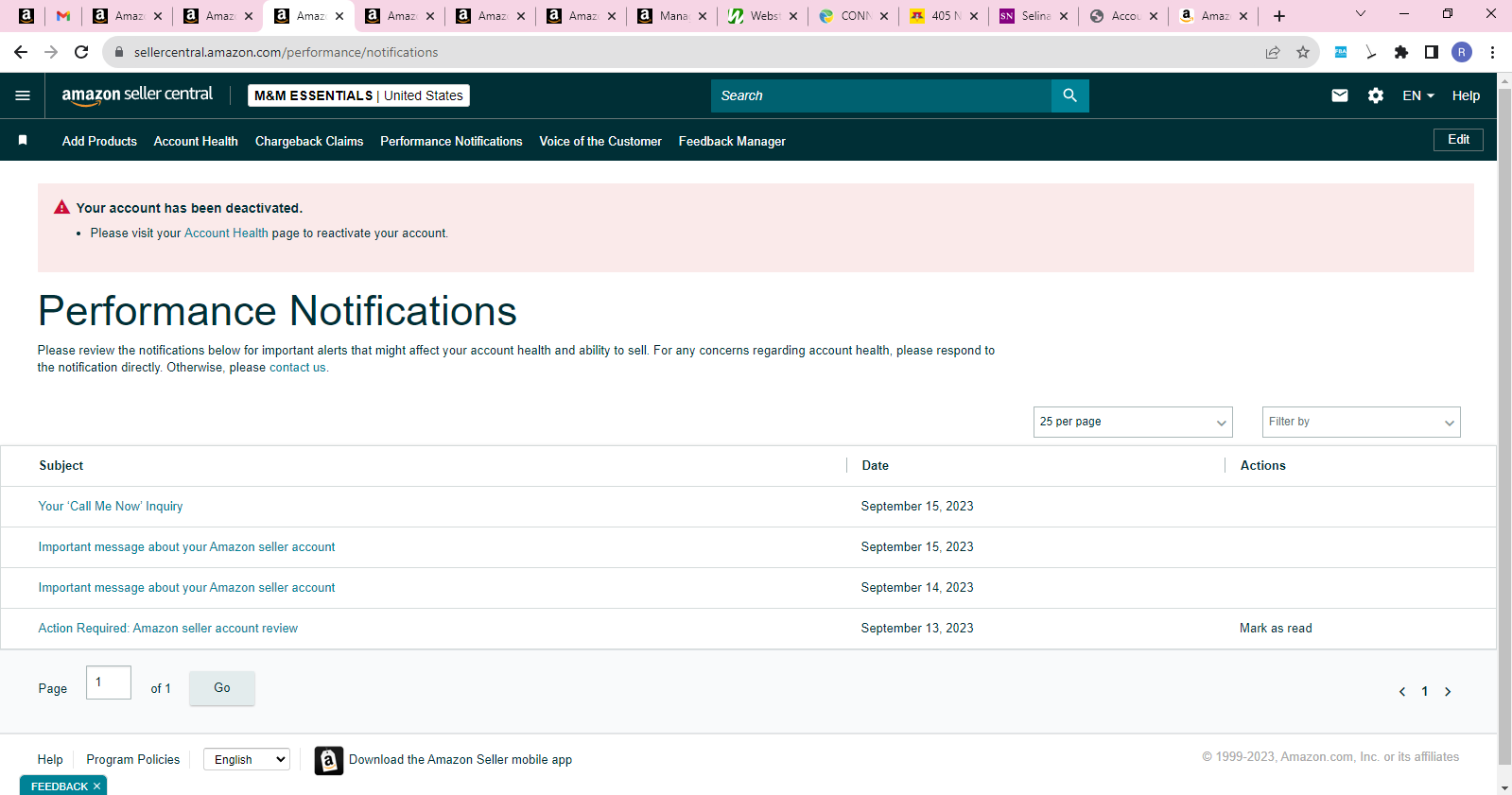The width and height of the screenshot is (1512, 795).
Task: Bookmark this page with the star icon
Action: (1303, 52)
